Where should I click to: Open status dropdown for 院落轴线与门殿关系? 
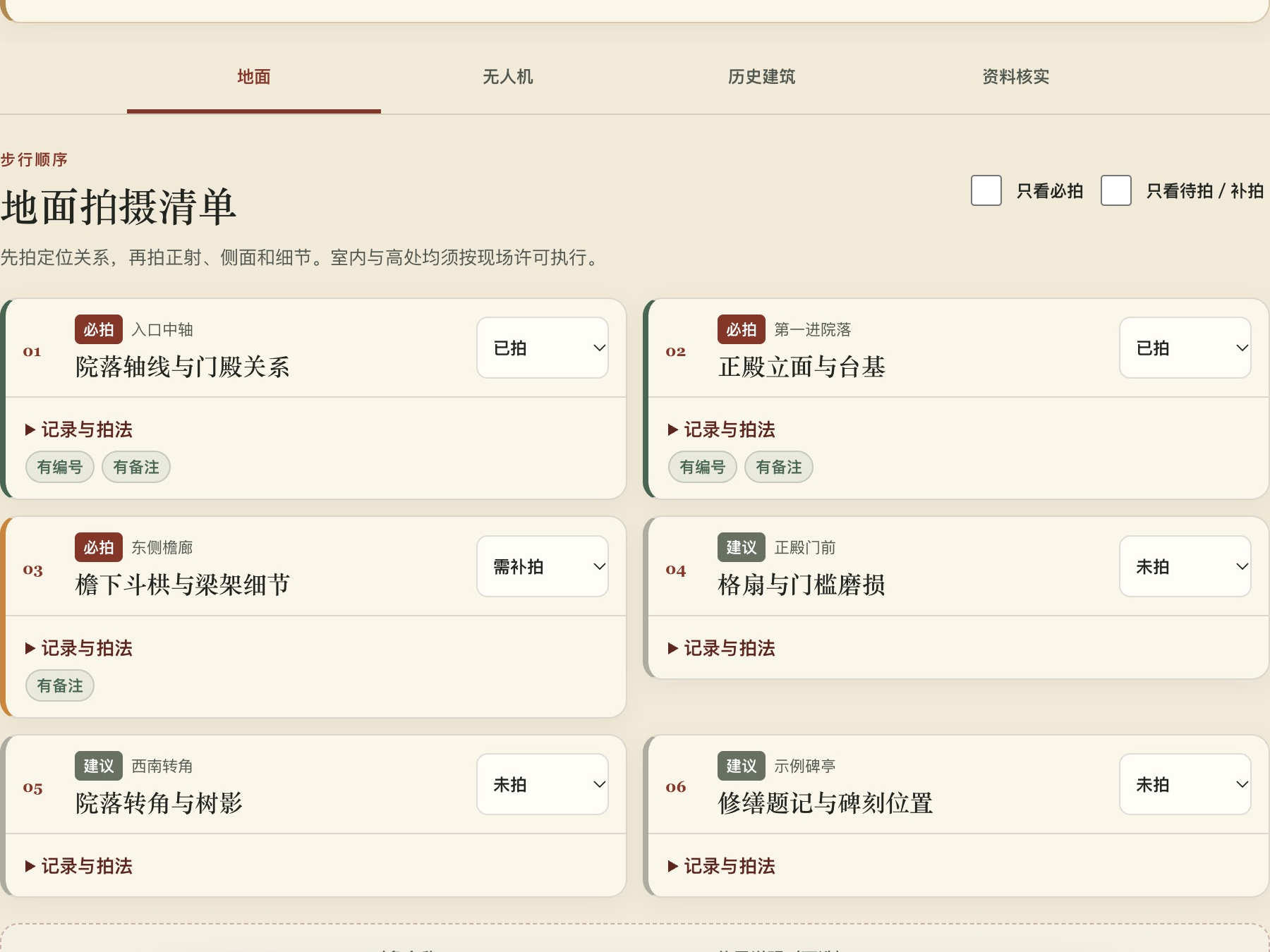(x=543, y=348)
